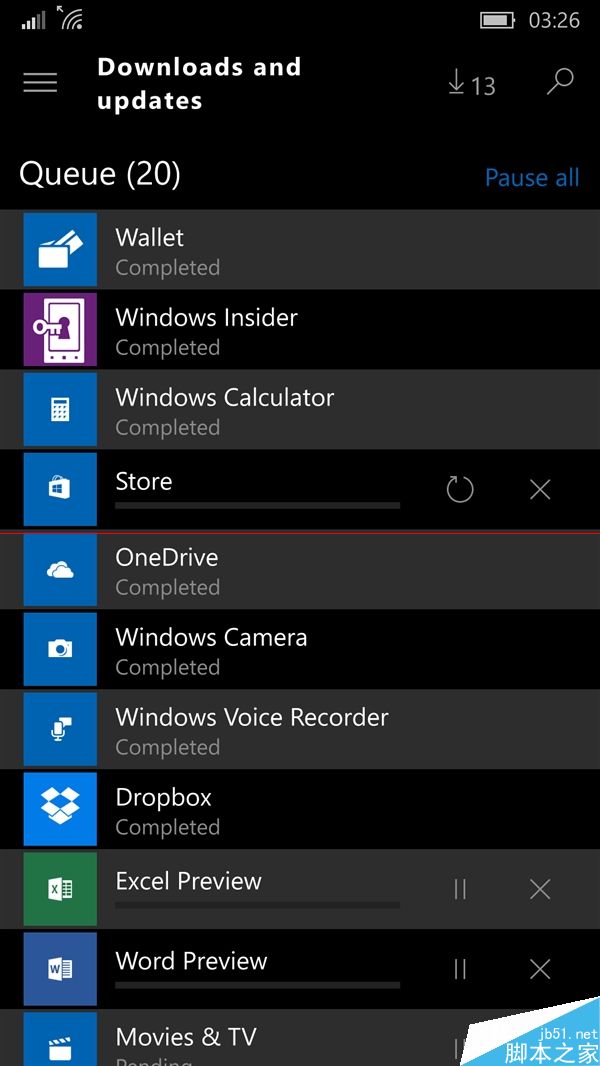Tap the Windows Camera app icon
600x1066 pixels.
pos(60,650)
